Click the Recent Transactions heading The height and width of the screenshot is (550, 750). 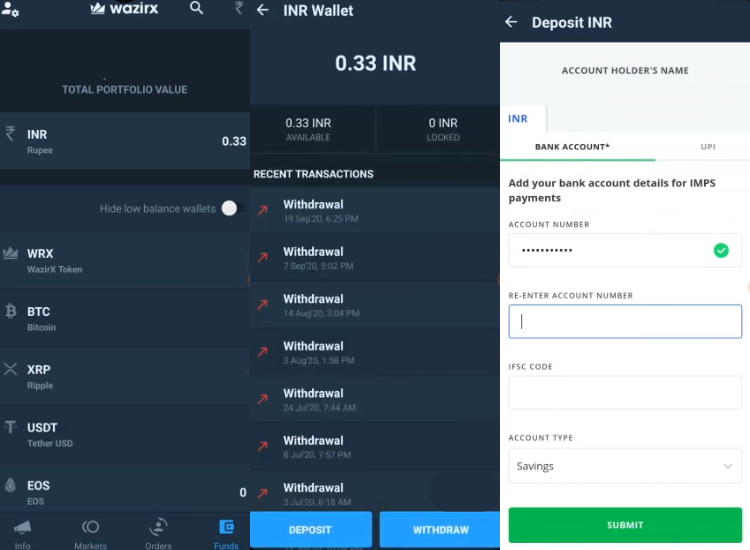coord(313,174)
